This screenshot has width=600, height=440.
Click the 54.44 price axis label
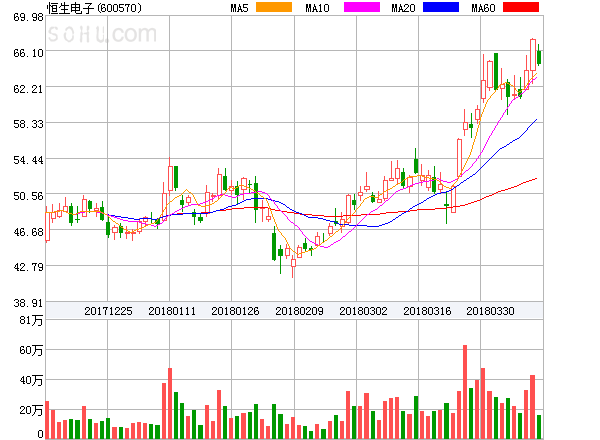pos(28,160)
